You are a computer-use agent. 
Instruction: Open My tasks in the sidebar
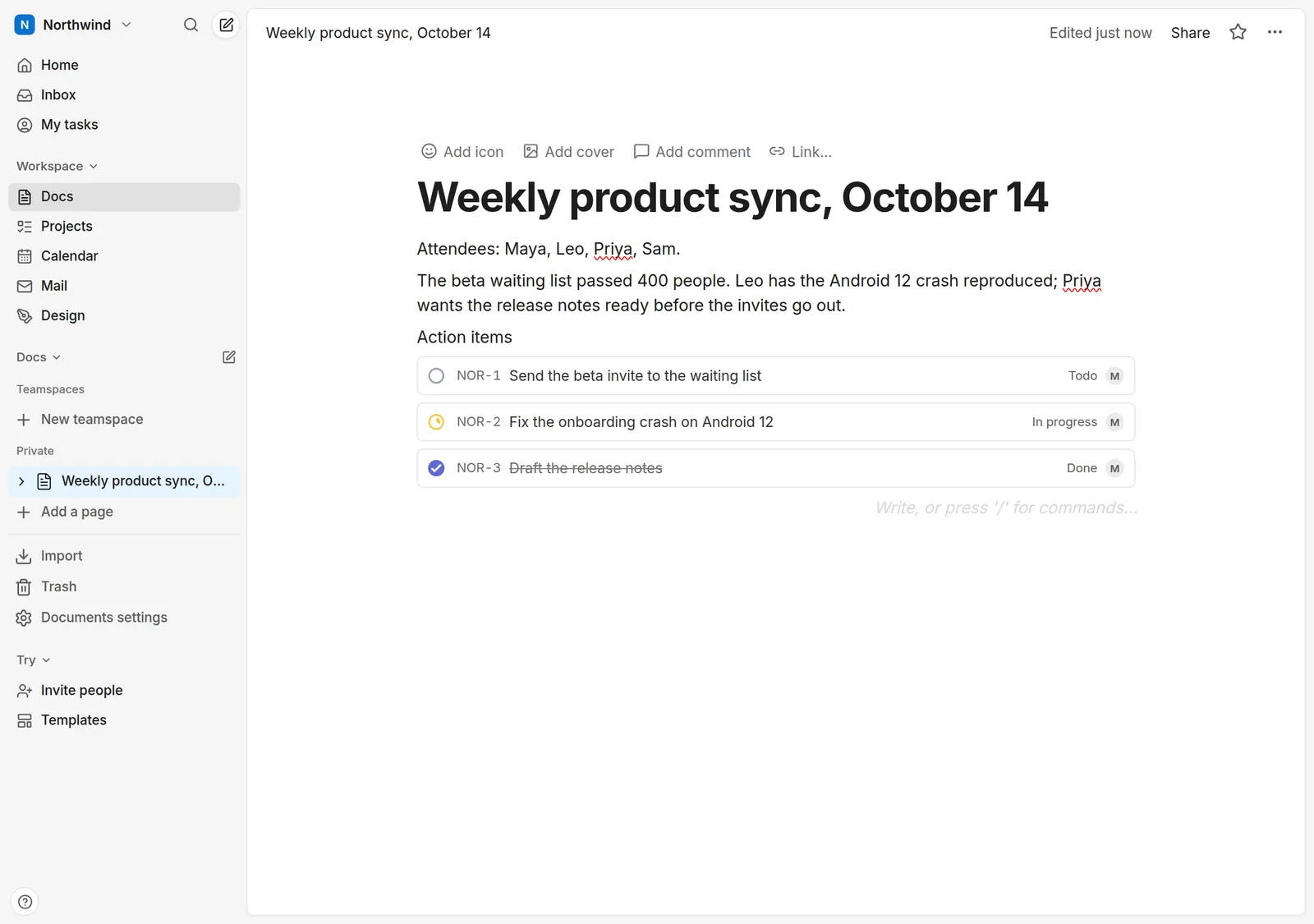[x=124, y=125]
